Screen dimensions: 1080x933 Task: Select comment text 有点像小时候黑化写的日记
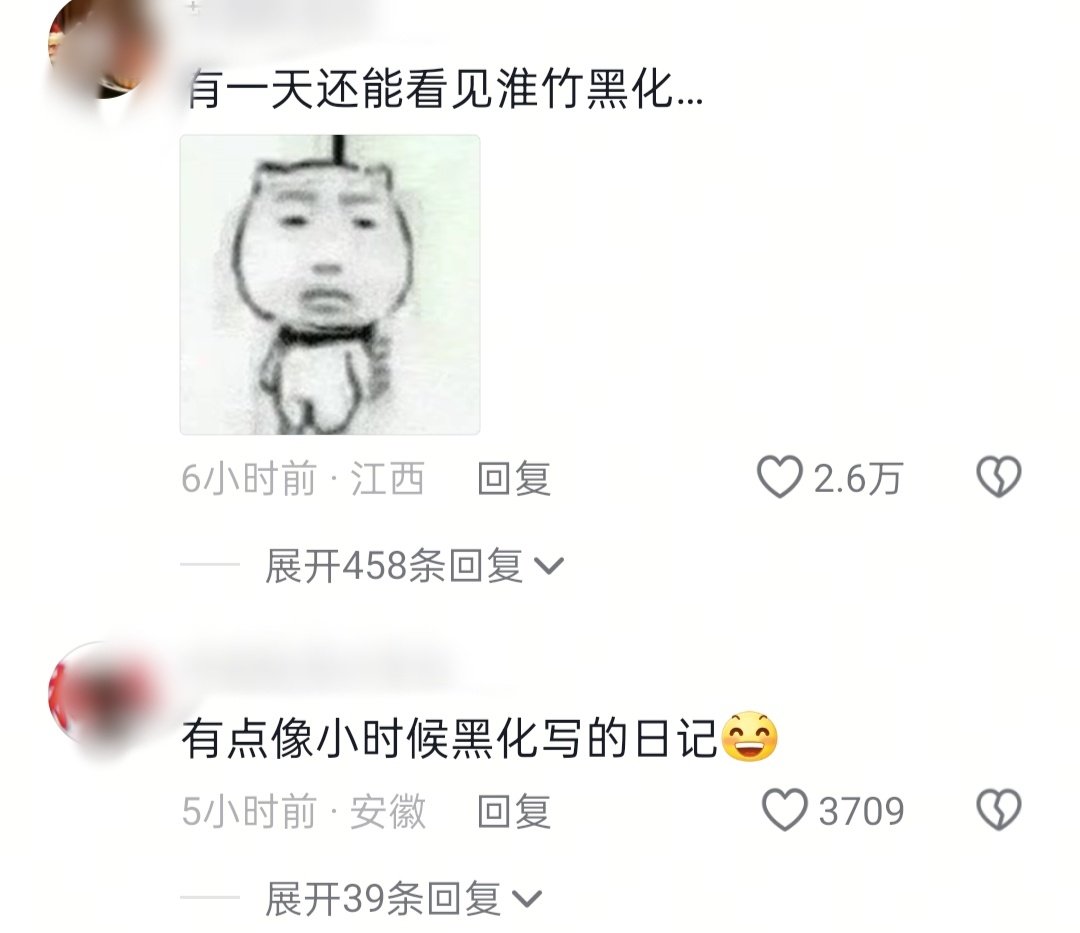click(x=450, y=737)
